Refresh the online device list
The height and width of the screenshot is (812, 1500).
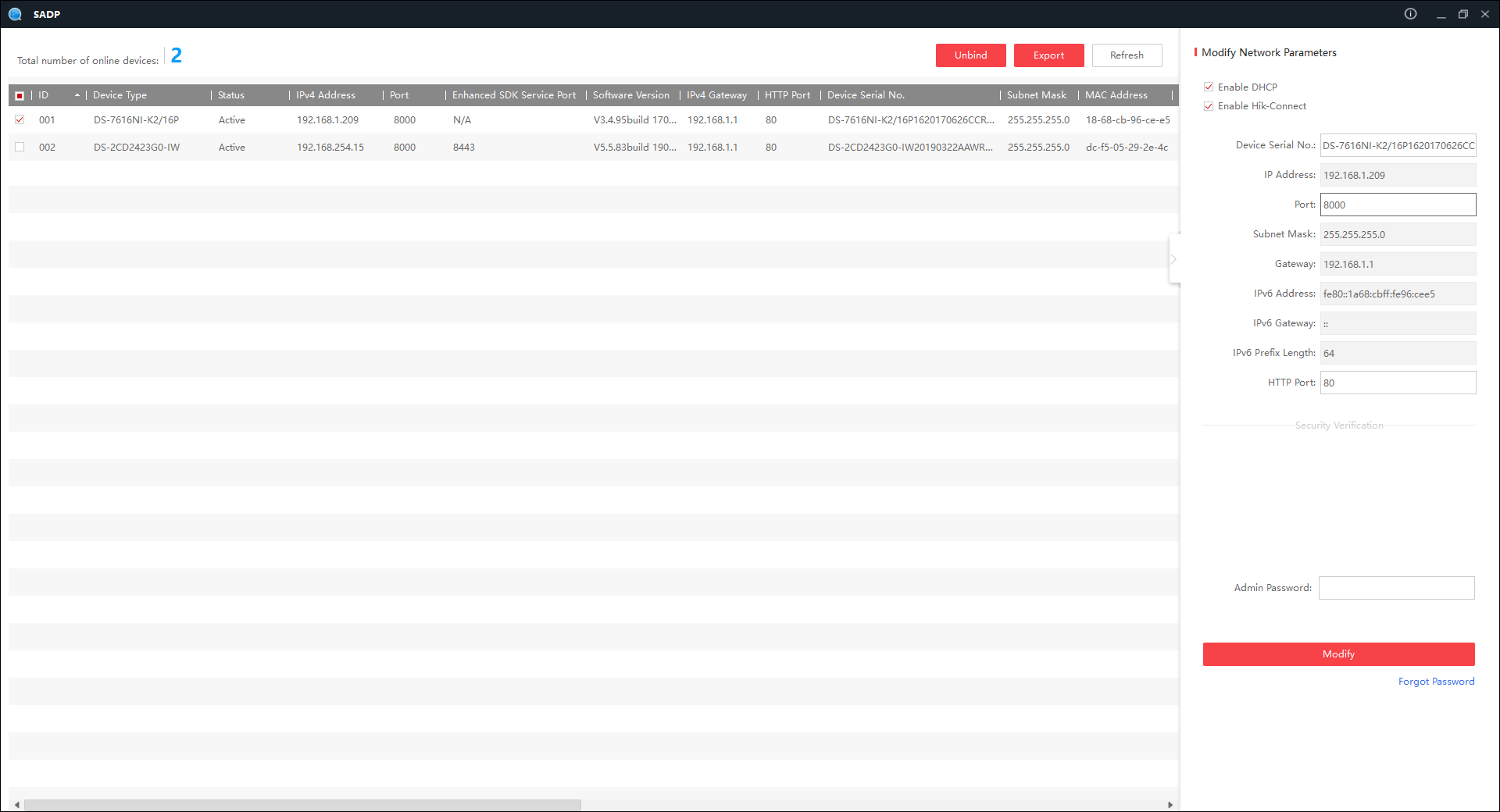(1127, 55)
